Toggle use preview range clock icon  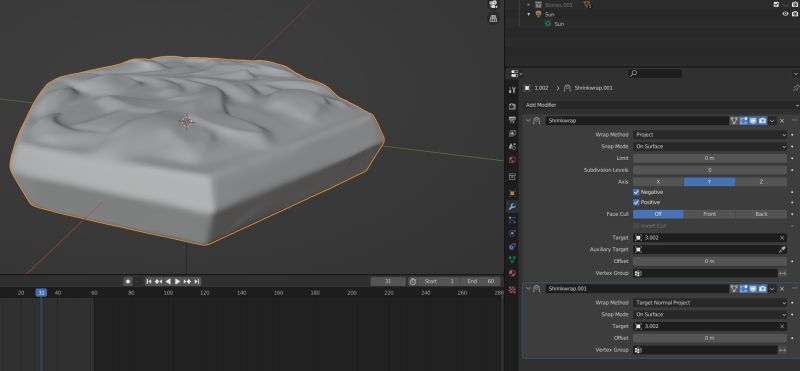(x=413, y=281)
